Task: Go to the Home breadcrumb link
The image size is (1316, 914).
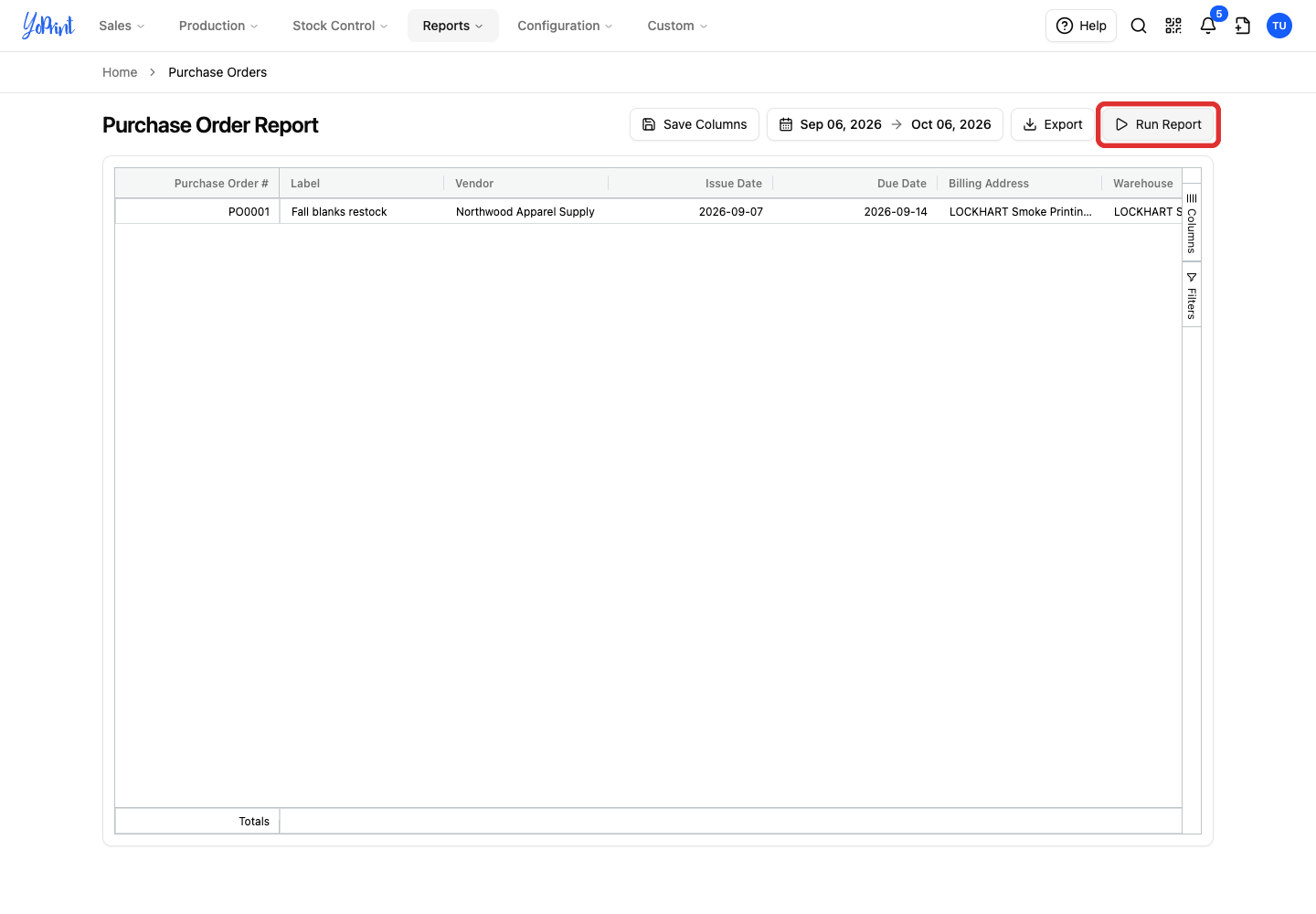Action: (120, 72)
